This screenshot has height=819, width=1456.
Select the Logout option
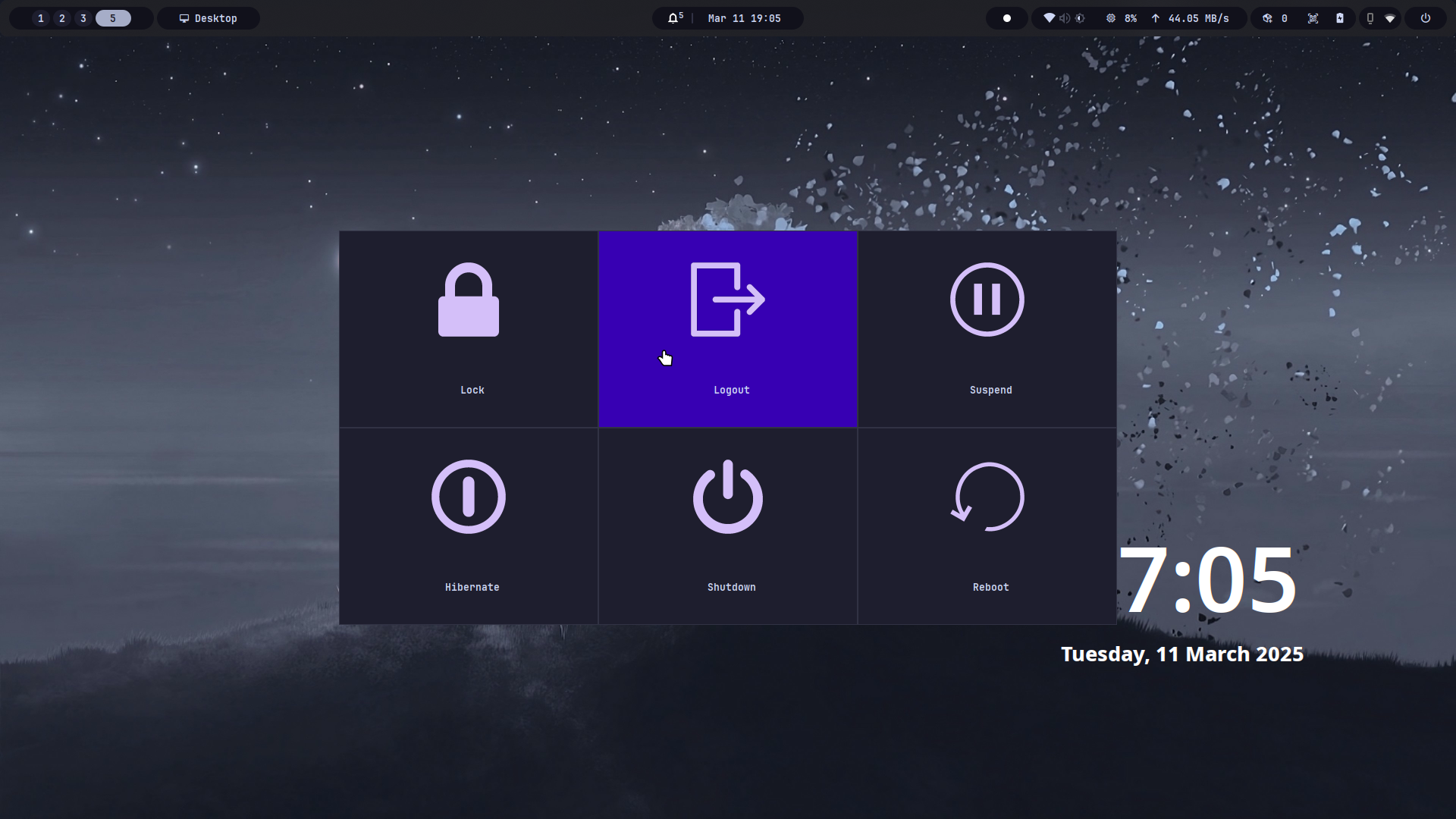coord(727,329)
